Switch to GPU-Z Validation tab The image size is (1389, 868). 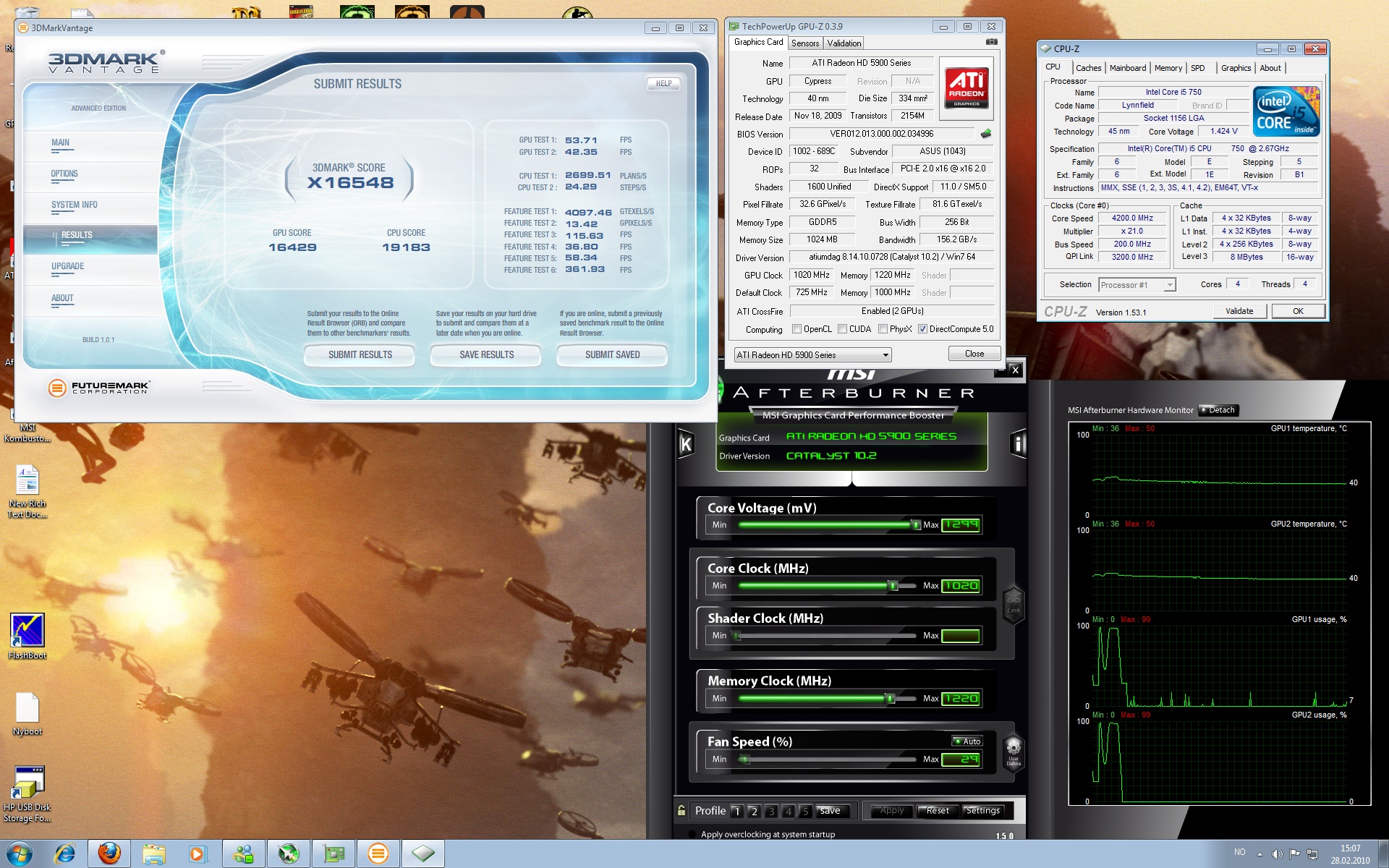click(x=844, y=43)
